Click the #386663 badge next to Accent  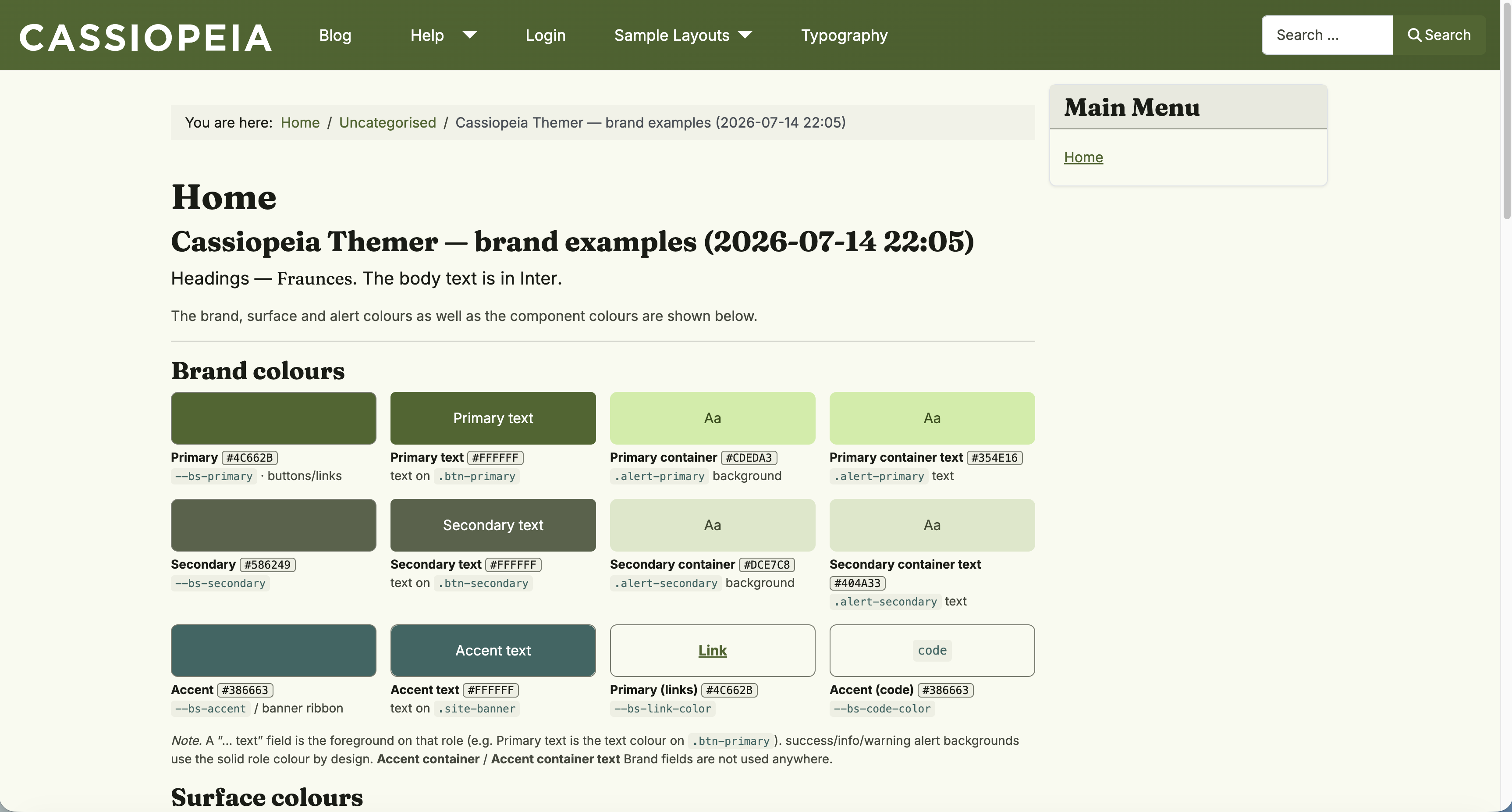245,690
